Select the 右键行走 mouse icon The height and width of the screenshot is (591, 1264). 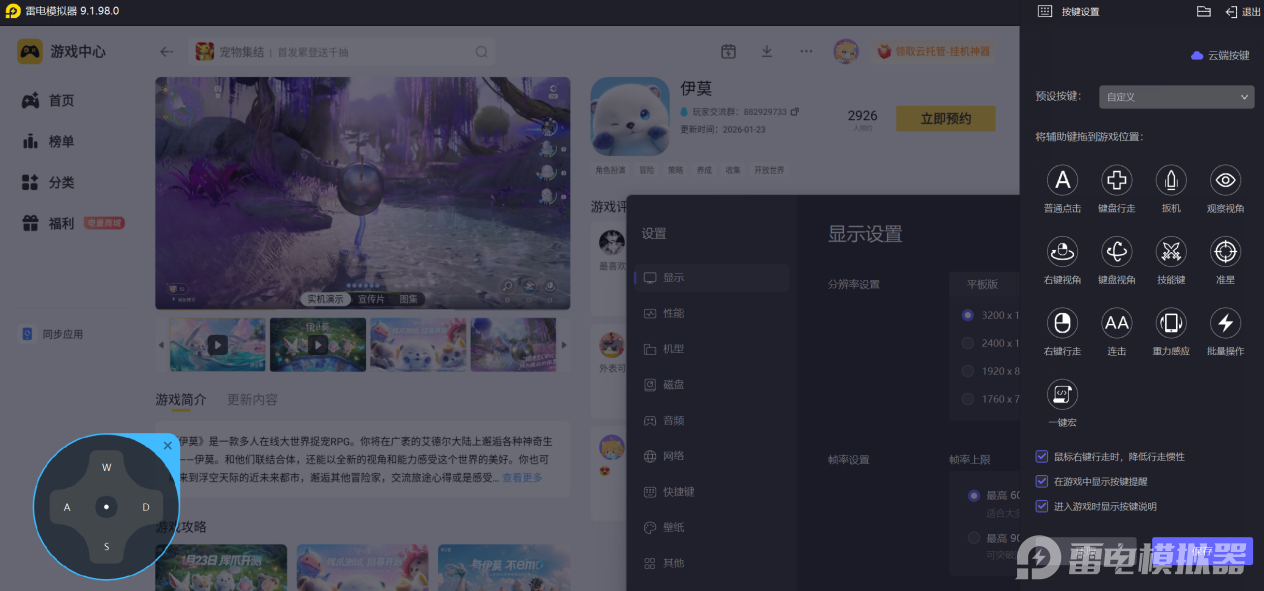click(x=1062, y=322)
